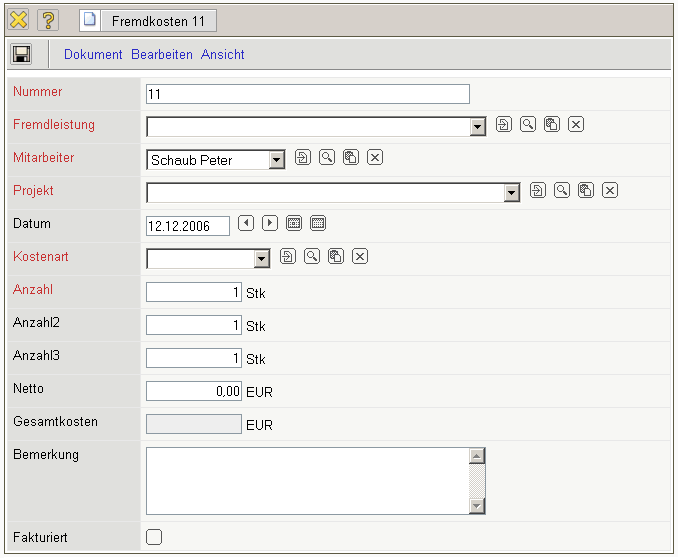Click the Ansicht menu link

(x=222, y=55)
